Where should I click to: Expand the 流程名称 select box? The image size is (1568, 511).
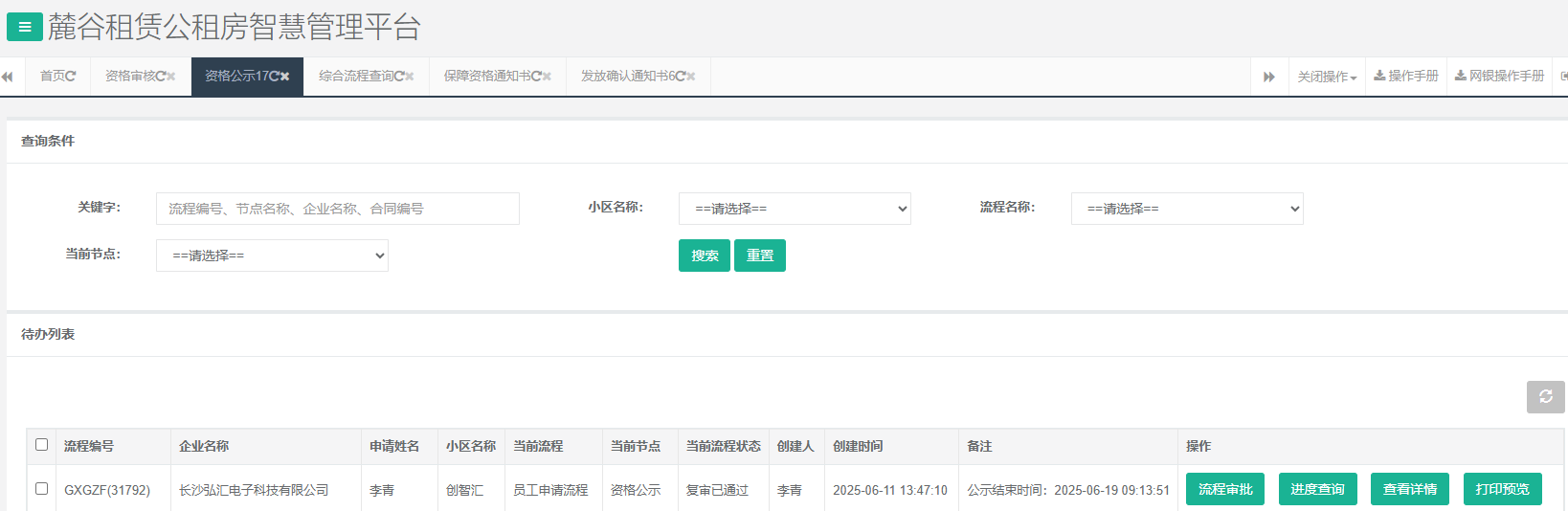click(x=1187, y=209)
